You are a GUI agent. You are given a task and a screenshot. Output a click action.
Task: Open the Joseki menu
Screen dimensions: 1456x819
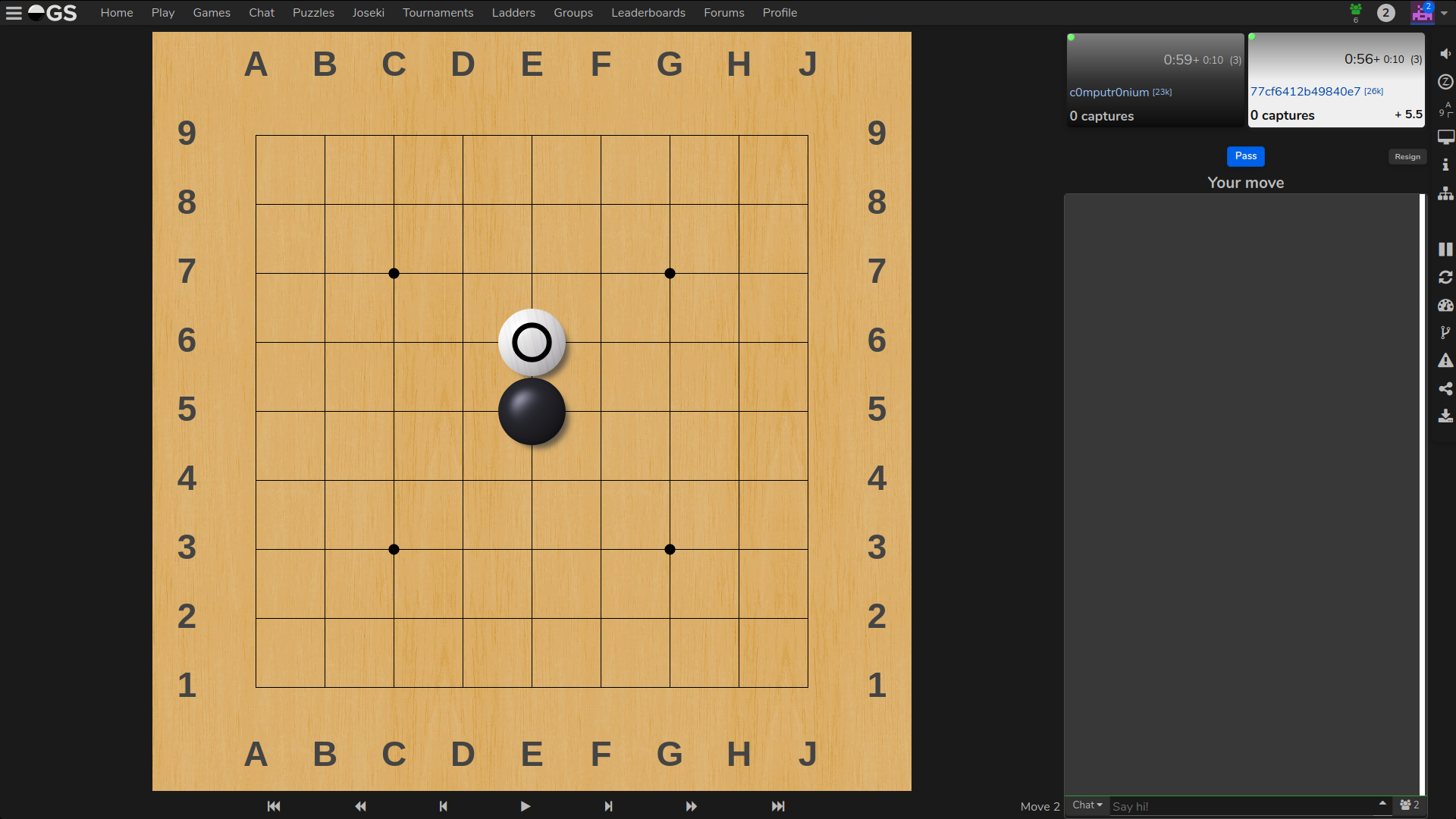click(369, 13)
